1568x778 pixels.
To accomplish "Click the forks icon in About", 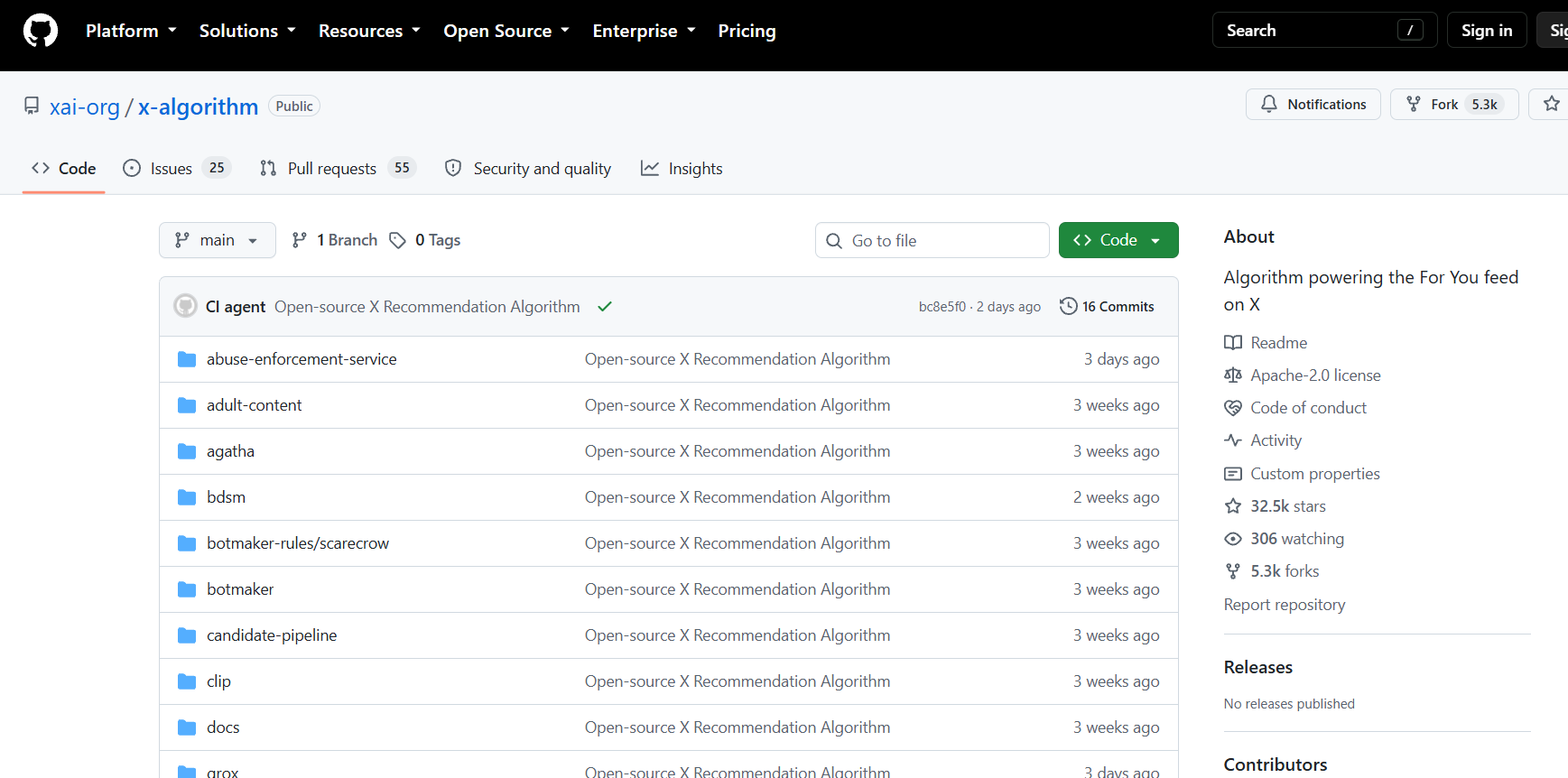I will tap(1233, 571).
